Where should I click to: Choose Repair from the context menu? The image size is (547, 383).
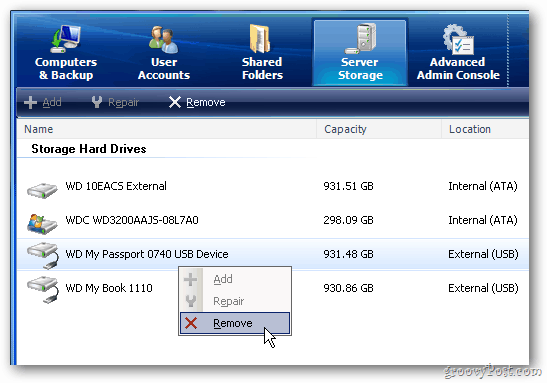(x=235, y=301)
